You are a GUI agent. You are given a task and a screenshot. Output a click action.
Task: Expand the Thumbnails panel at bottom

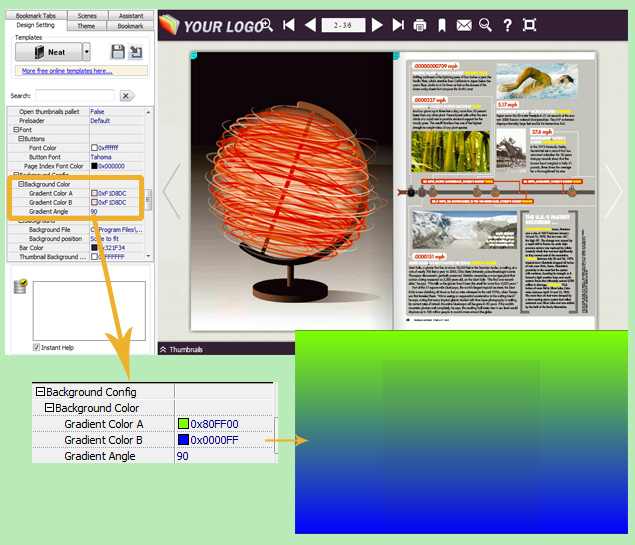pyautogui.click(x=164, y=349)
